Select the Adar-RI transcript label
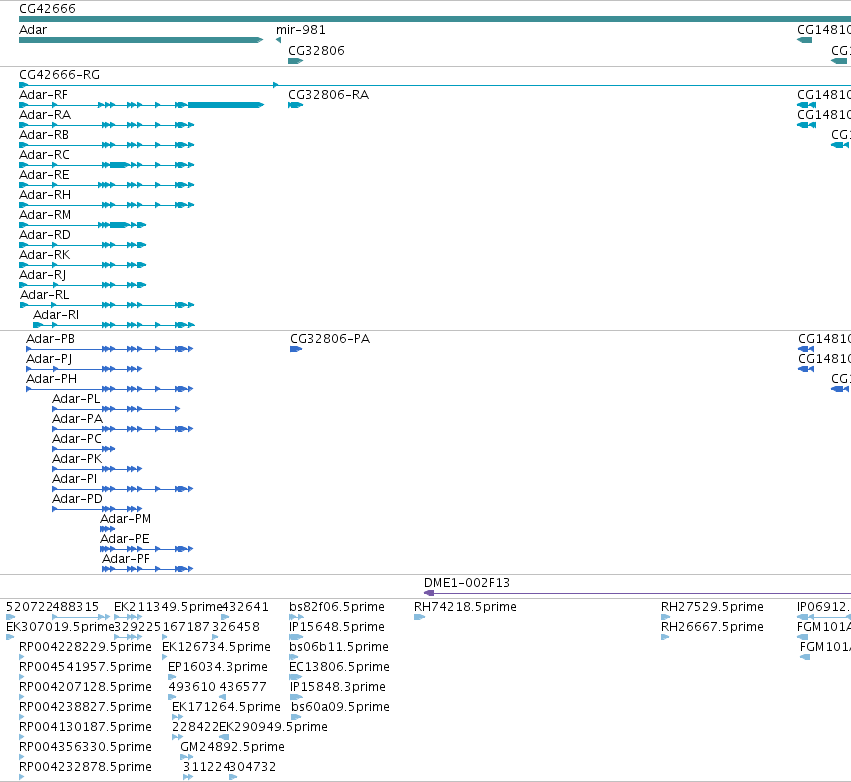 [56, 315]
